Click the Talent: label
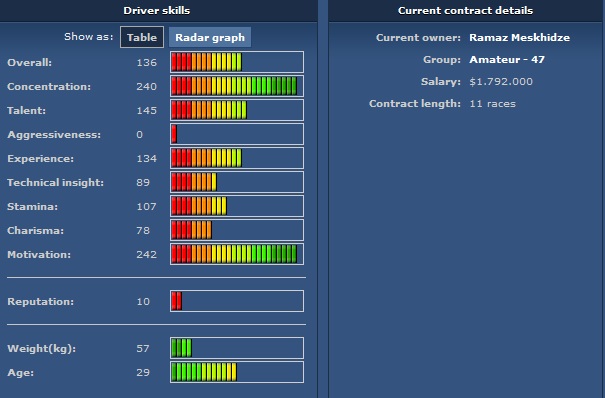This screenshot has height=398, width=605. click(26, 111)
